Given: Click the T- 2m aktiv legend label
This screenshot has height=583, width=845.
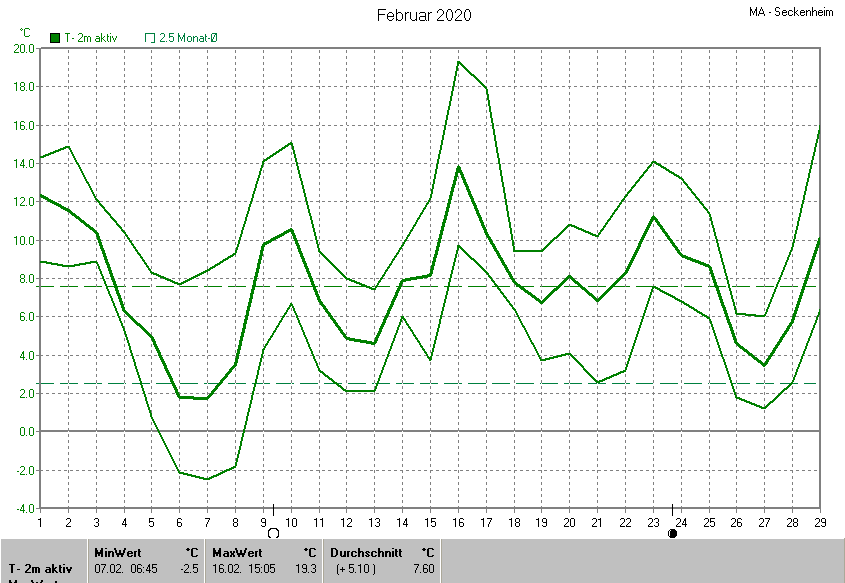Looking at the screenshot, I should click(90, 38).
